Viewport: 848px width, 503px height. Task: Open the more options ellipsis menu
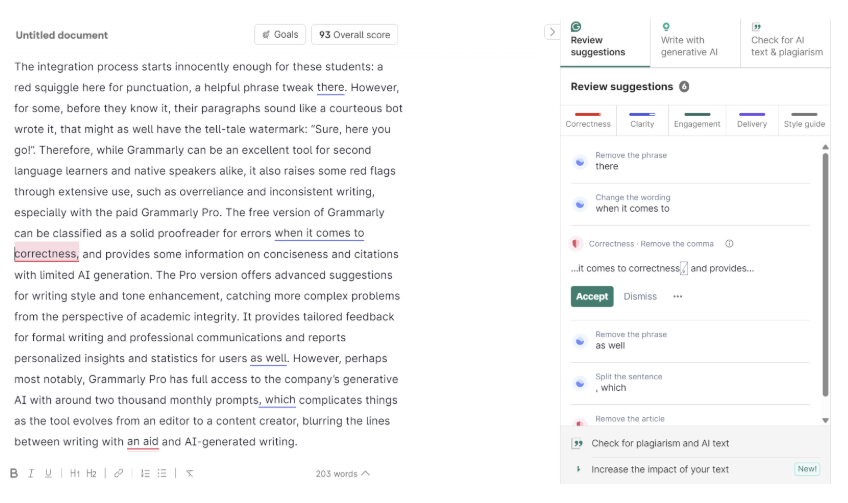tap(678, 296)
